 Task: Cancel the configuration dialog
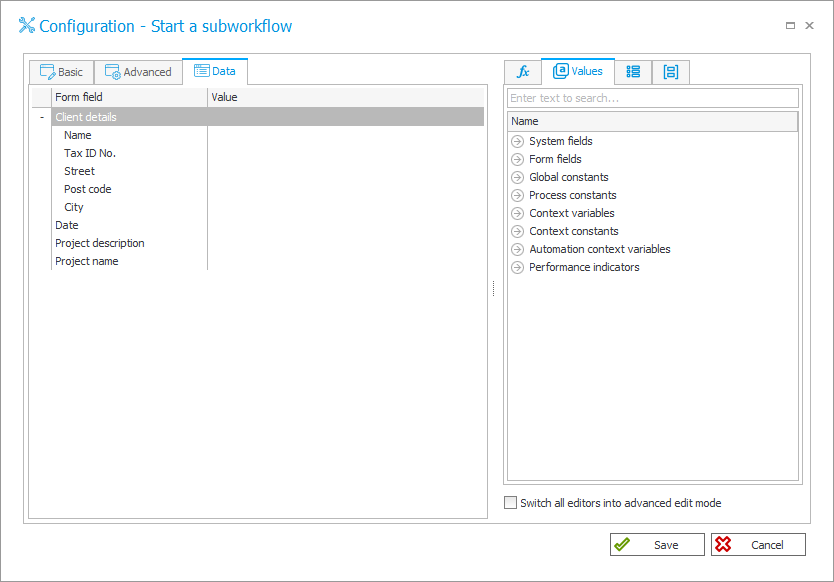758,545
